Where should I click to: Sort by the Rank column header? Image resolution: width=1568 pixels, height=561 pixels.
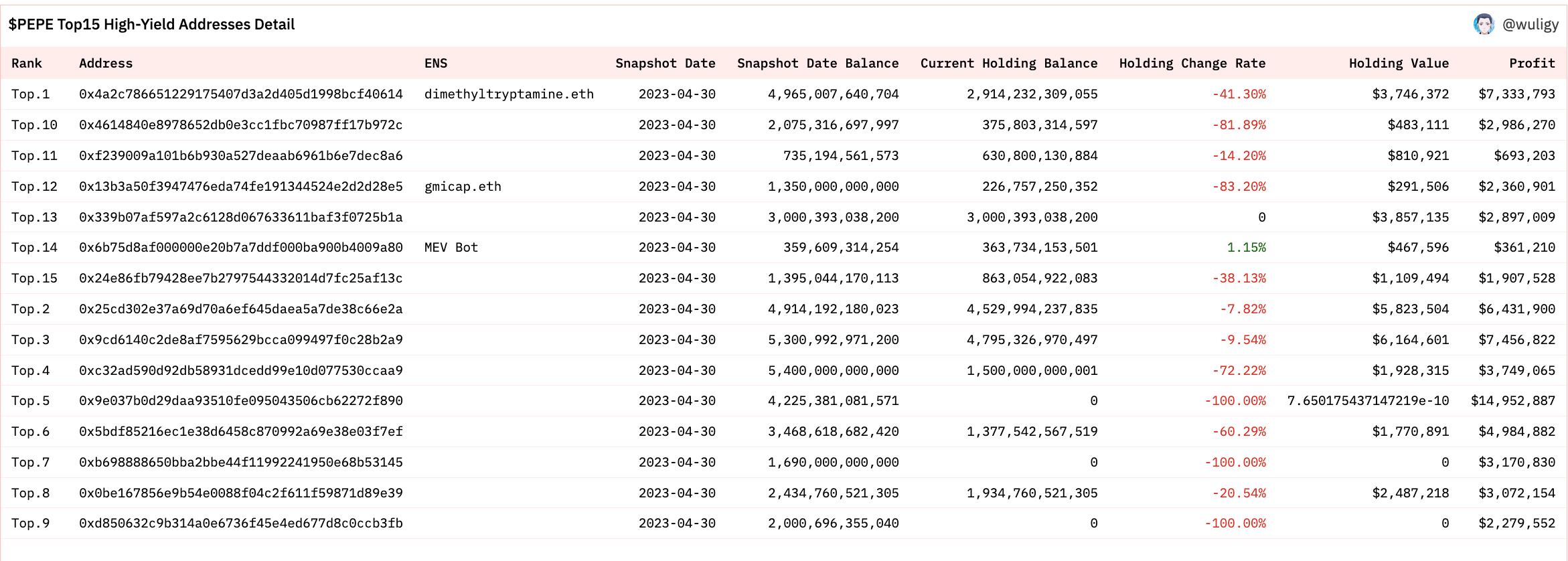pos(27,64)
